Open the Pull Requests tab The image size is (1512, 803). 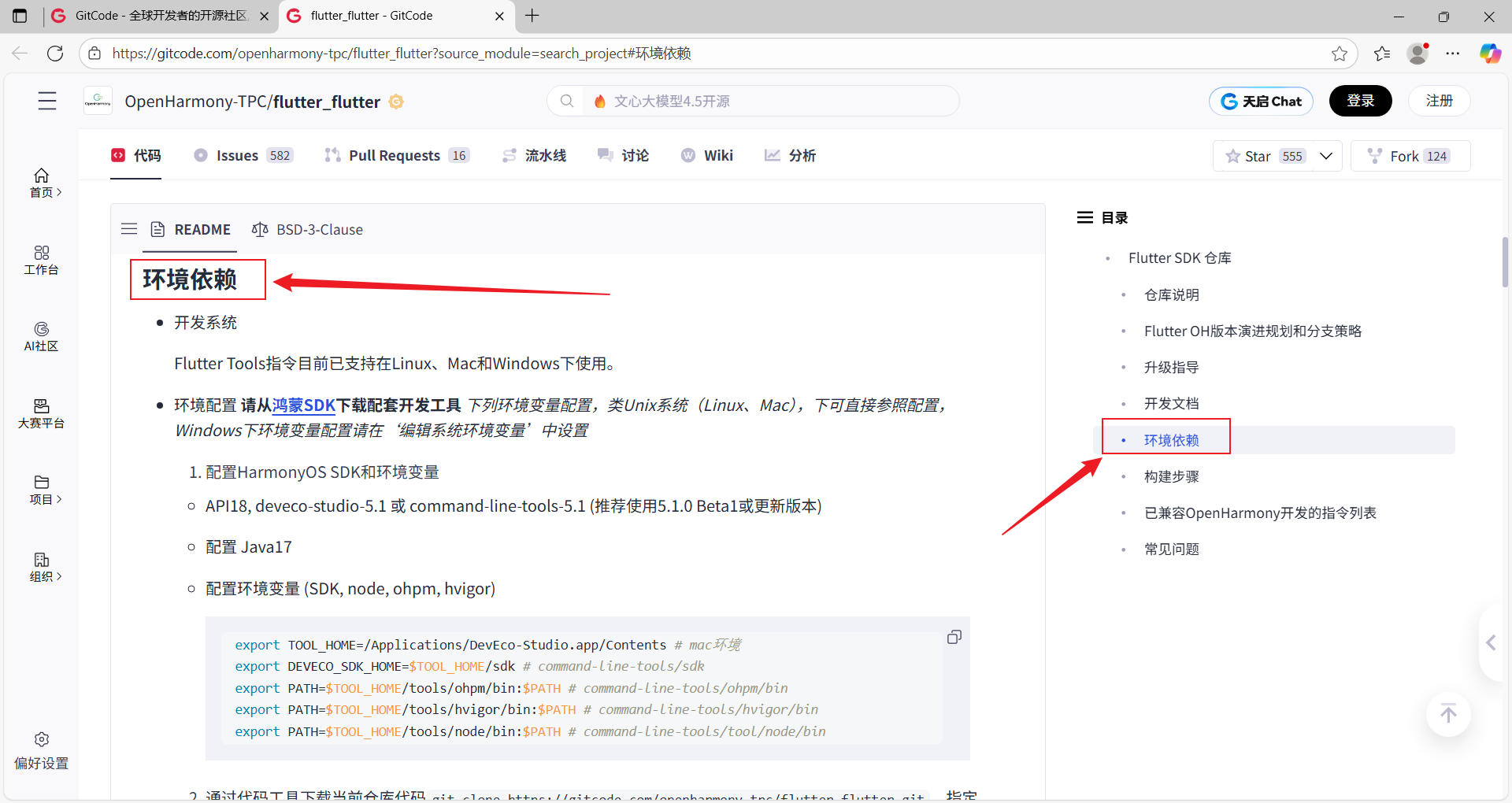[x=397, y=155]
